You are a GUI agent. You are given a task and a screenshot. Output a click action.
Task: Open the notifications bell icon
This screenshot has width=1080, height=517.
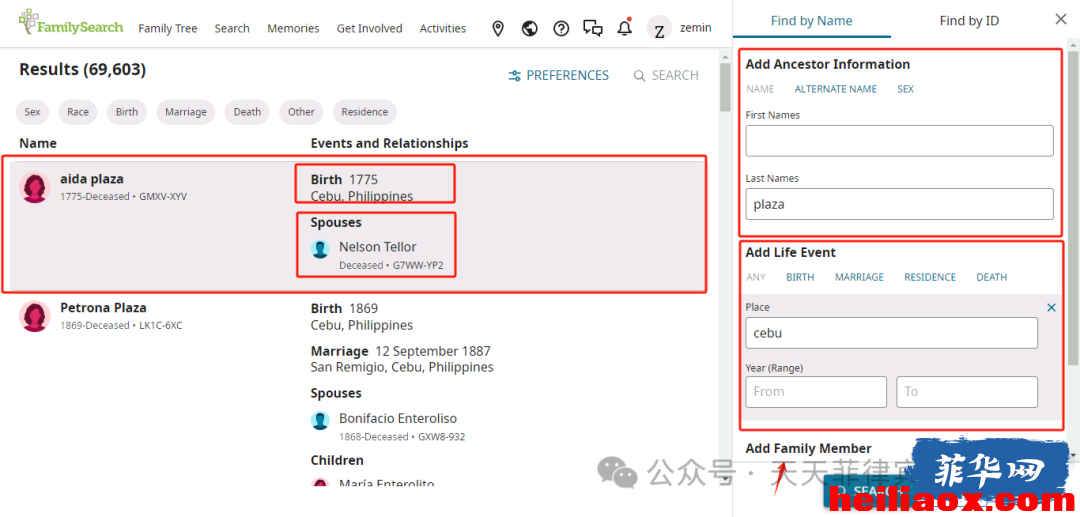coord(625,28)
